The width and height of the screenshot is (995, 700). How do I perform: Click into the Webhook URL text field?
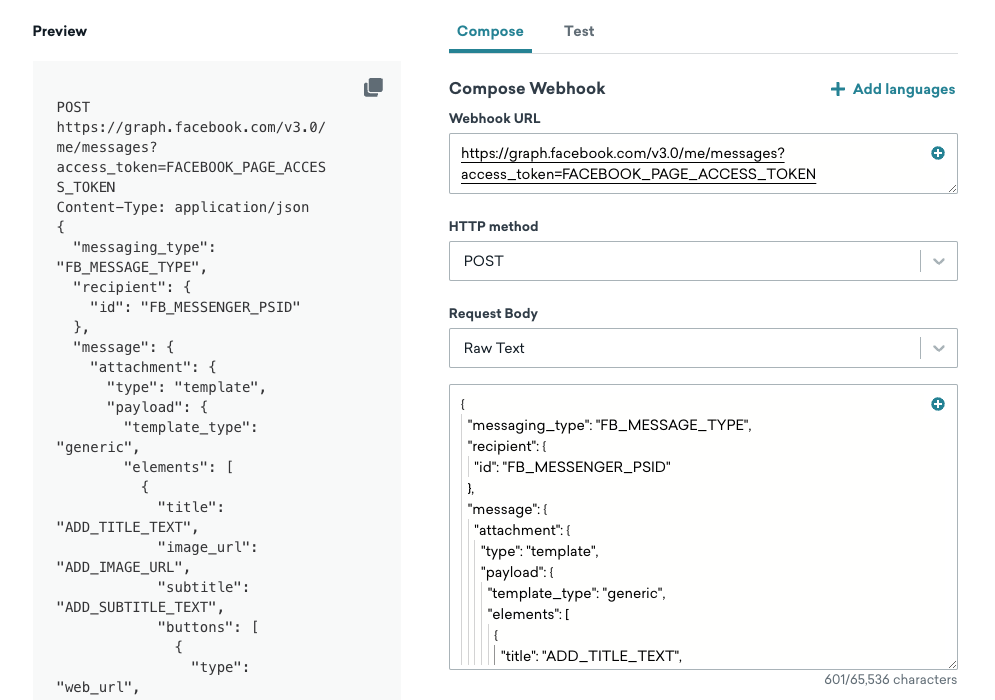703,164
